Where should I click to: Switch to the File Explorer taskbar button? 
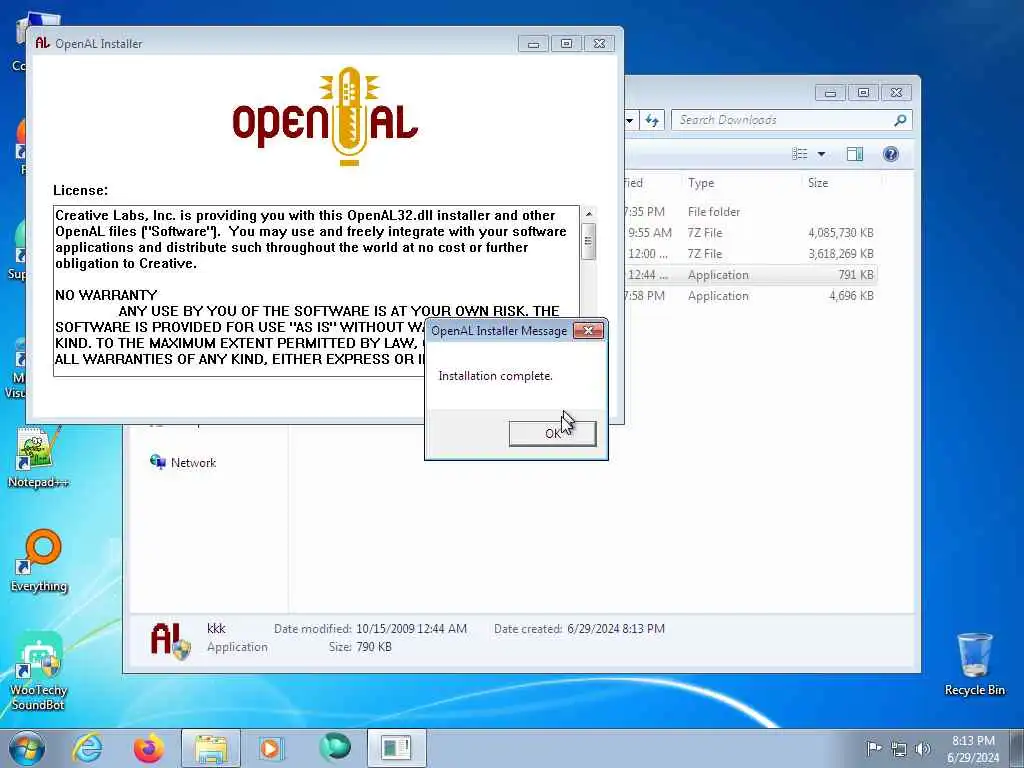210,748
